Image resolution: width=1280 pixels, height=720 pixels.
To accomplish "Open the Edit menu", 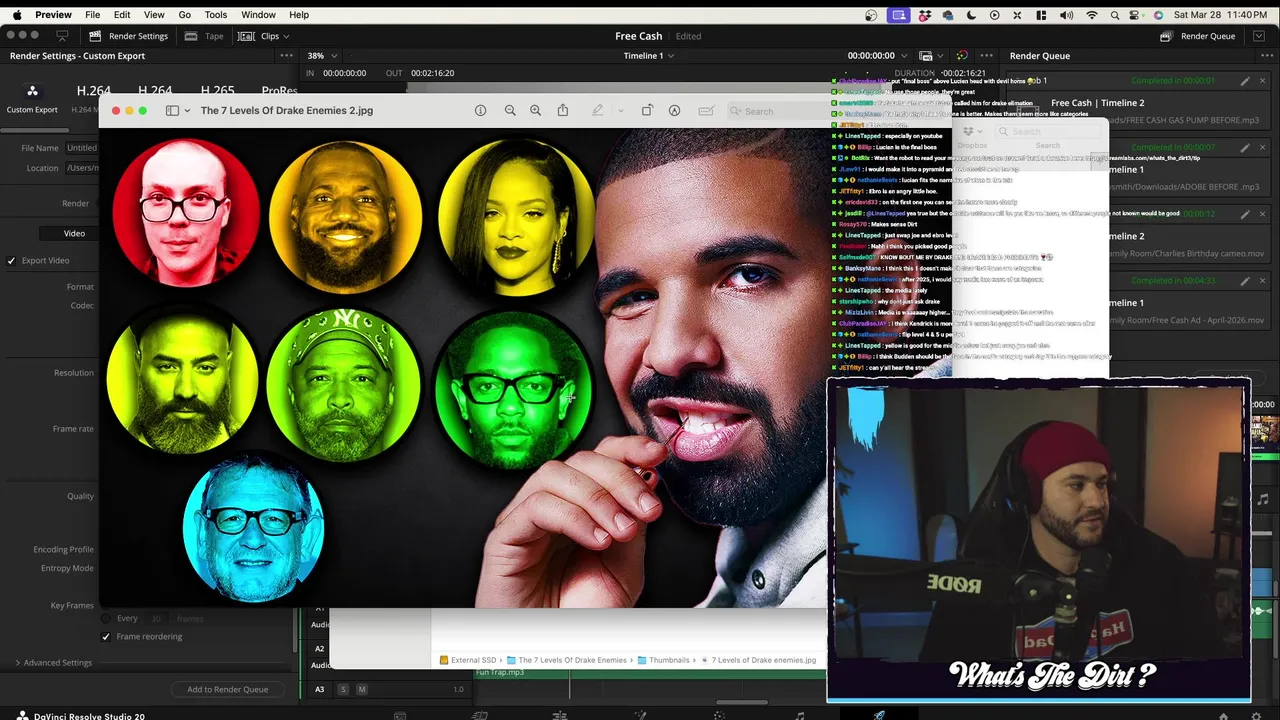I will point(122,15).
